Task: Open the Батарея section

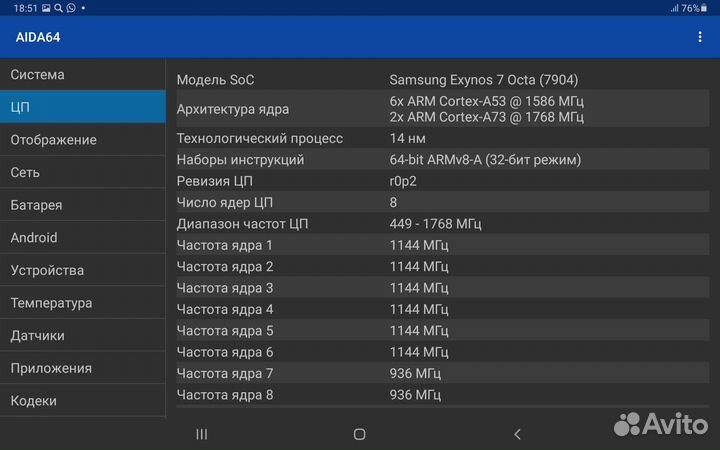Action: (x=83, y=205)
